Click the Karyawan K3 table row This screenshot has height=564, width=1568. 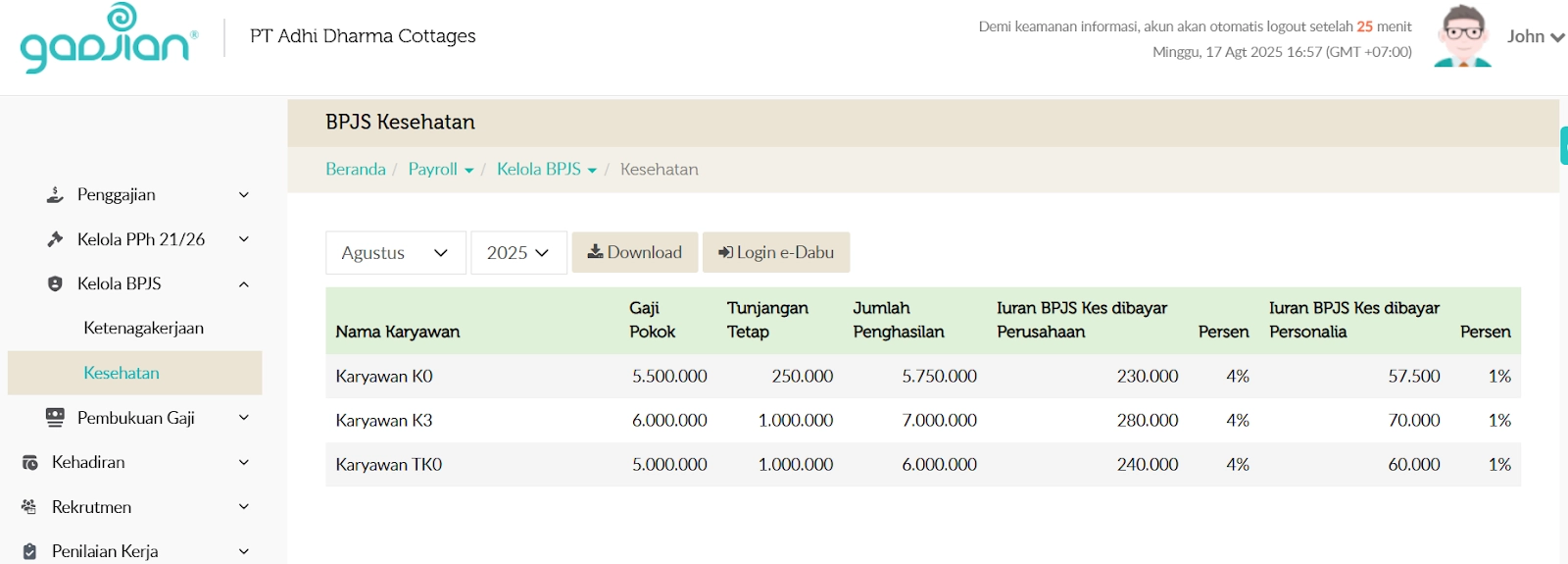pyautogui.click(x=922, y=420)
